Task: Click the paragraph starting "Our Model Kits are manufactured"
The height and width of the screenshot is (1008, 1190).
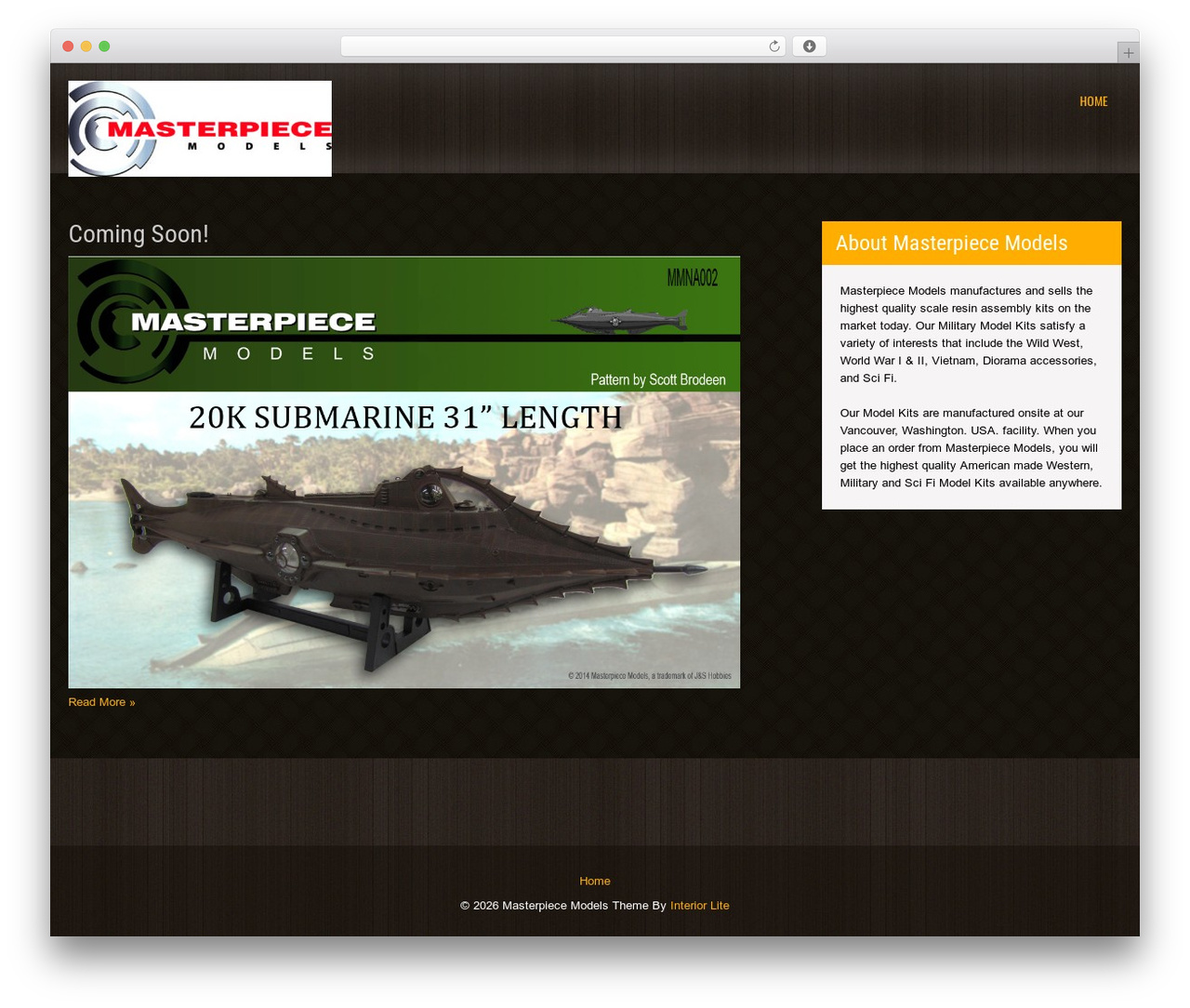Action: pos(972,447)
